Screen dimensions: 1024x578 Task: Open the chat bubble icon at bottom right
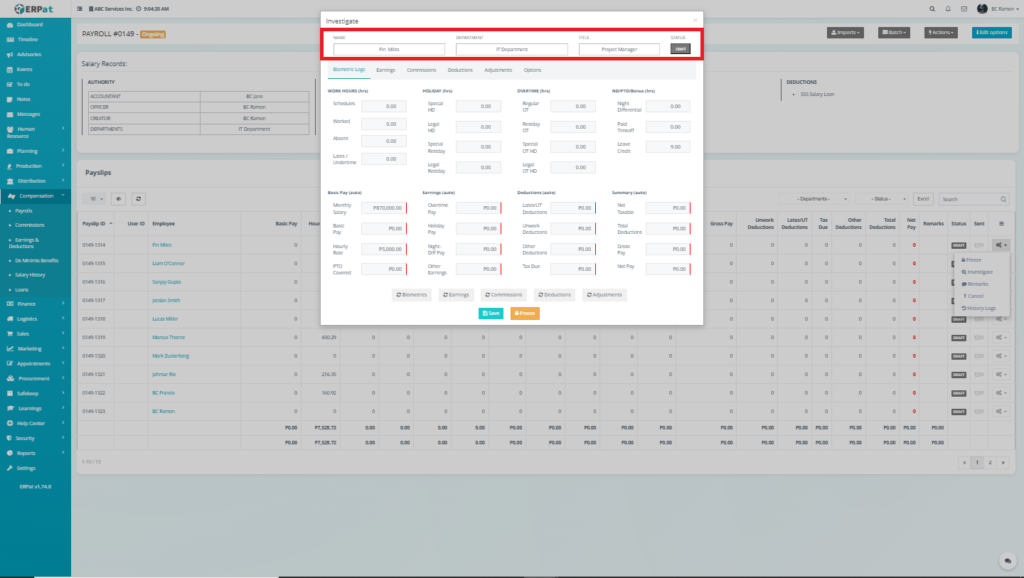coord(1006,561)
